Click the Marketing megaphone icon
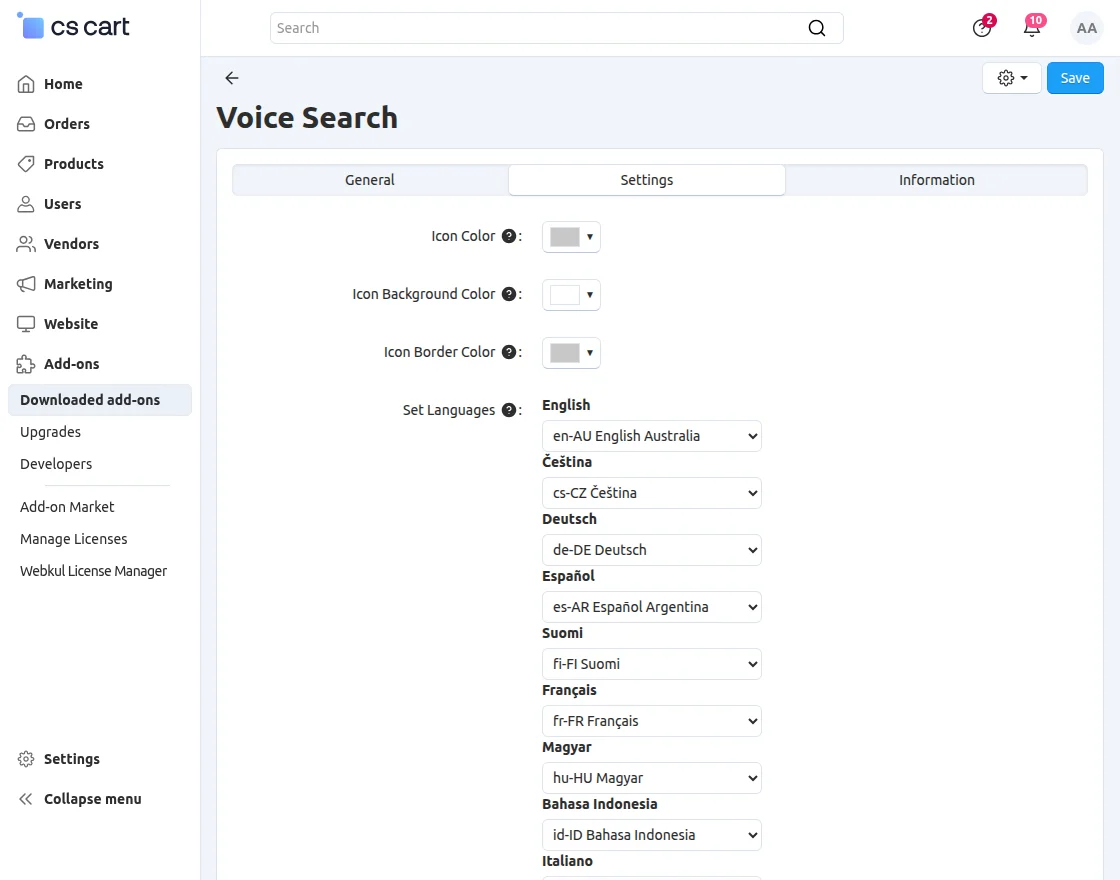 [26, 284]
